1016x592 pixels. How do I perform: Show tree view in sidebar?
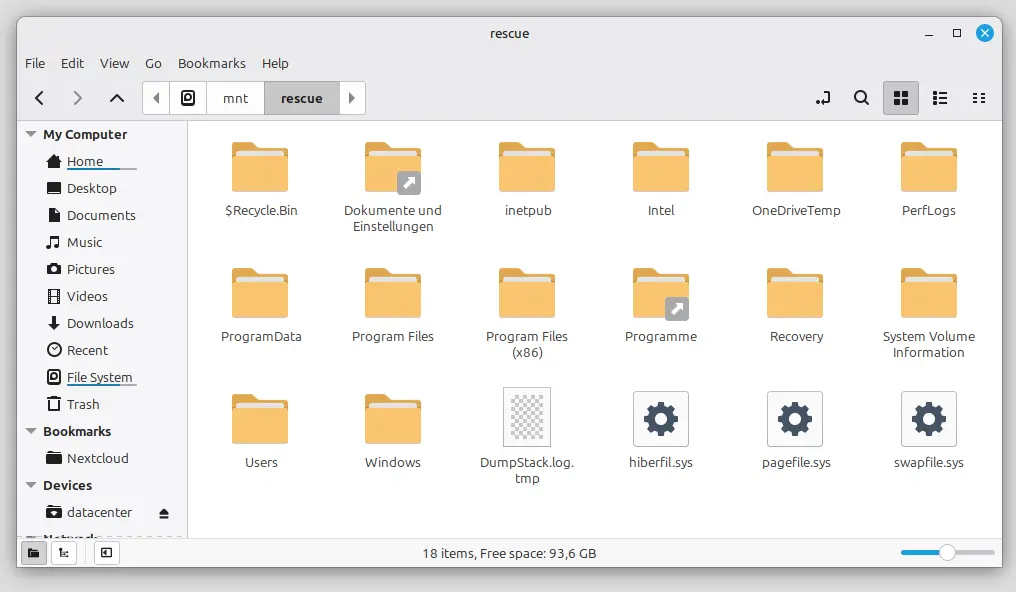63,553
